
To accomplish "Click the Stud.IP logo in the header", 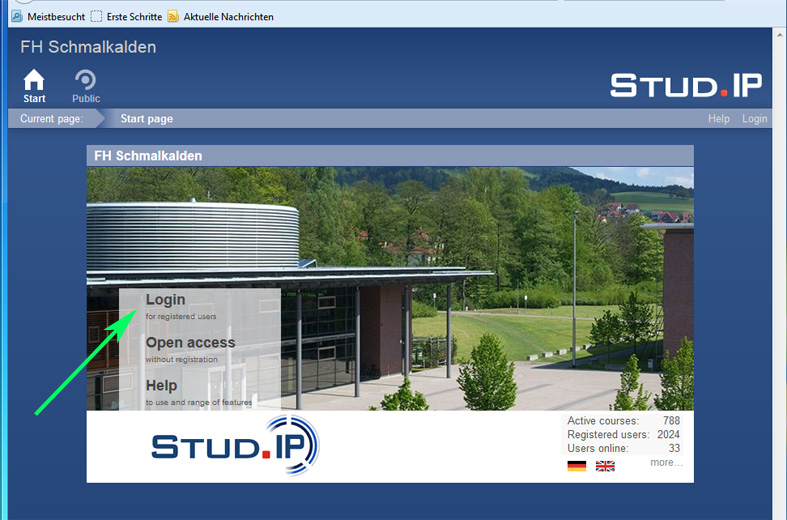I will click(686, 85).
